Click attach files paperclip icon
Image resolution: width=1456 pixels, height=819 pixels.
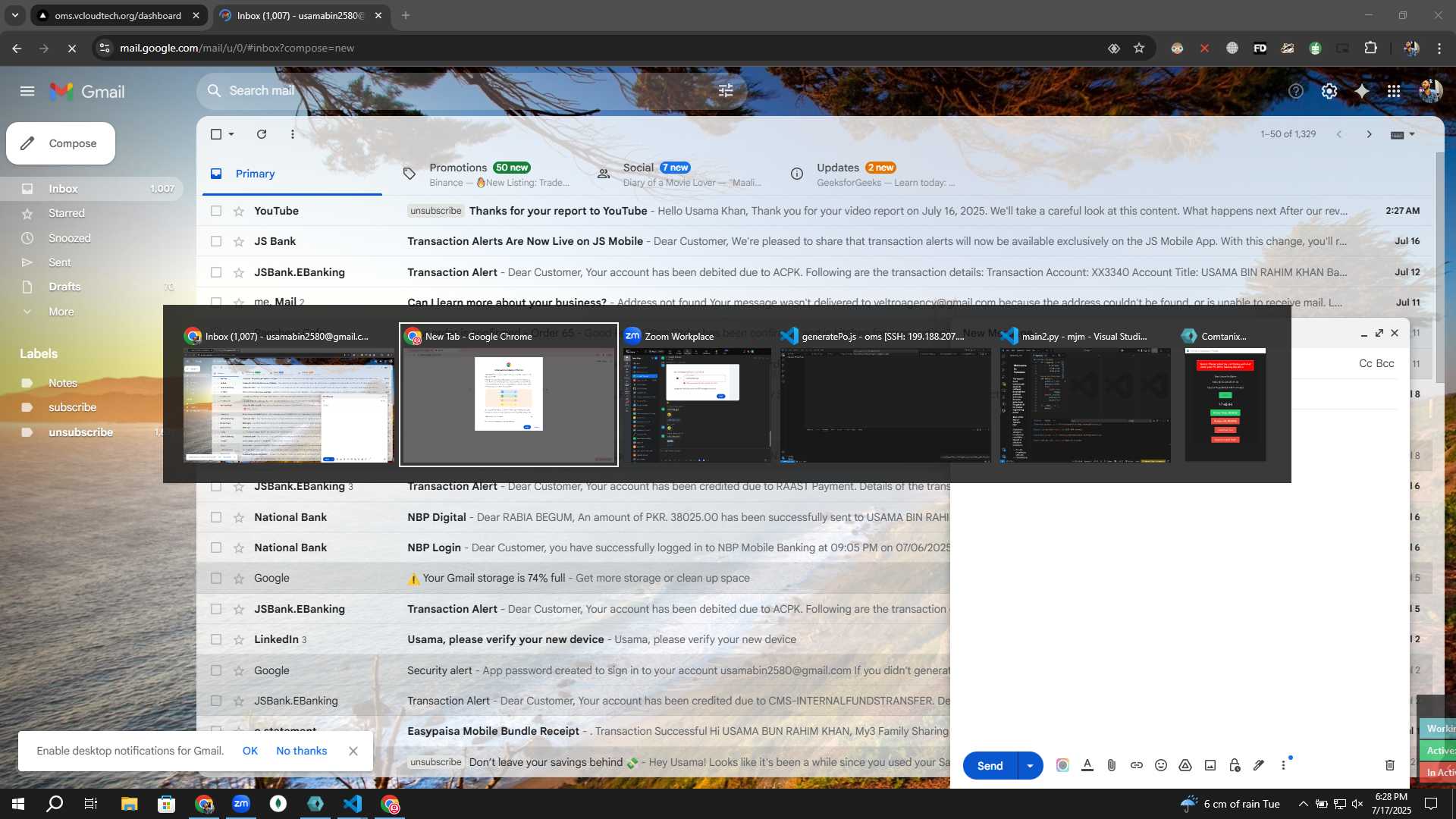[x=1112, y=765]
